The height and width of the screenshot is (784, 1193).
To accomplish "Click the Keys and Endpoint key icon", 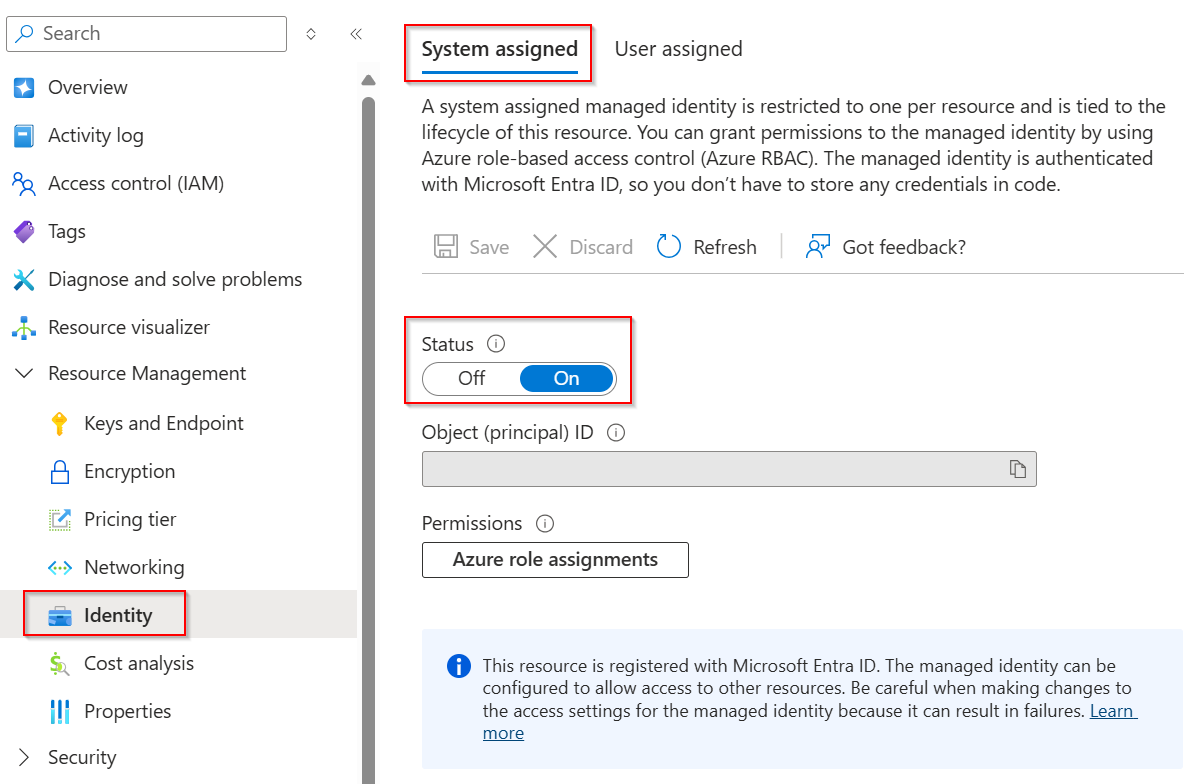I will click(x=60, y=424).
